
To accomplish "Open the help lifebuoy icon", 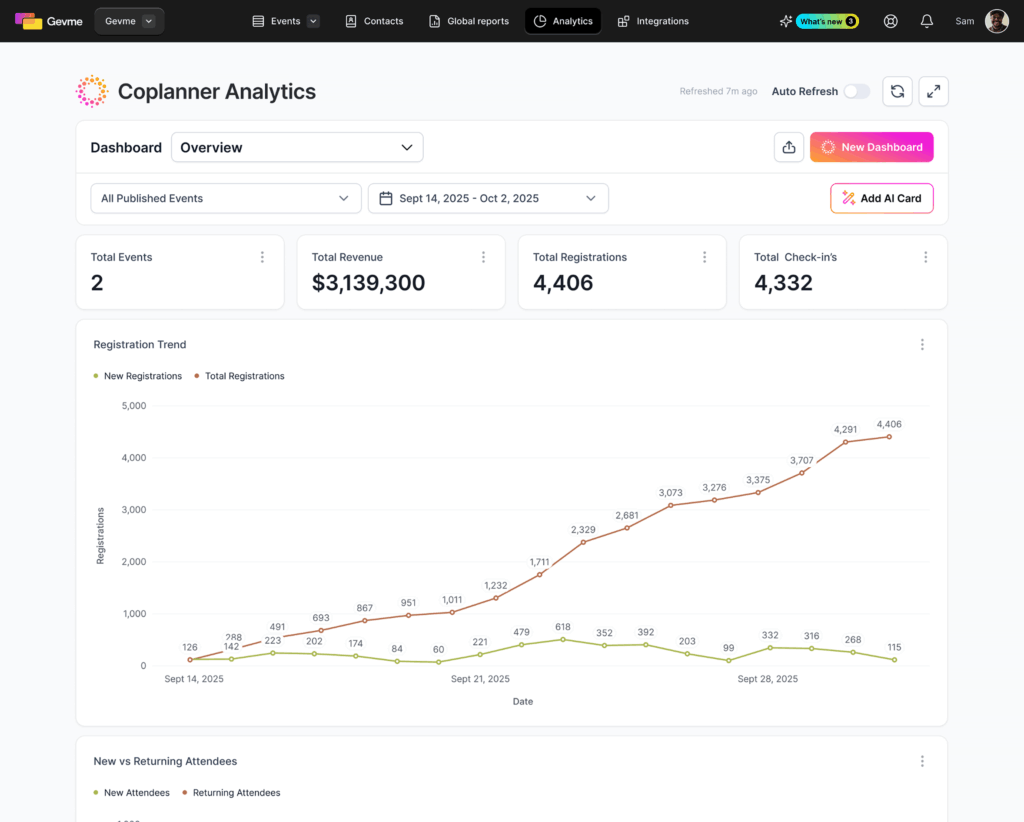I will pos(890,21).
